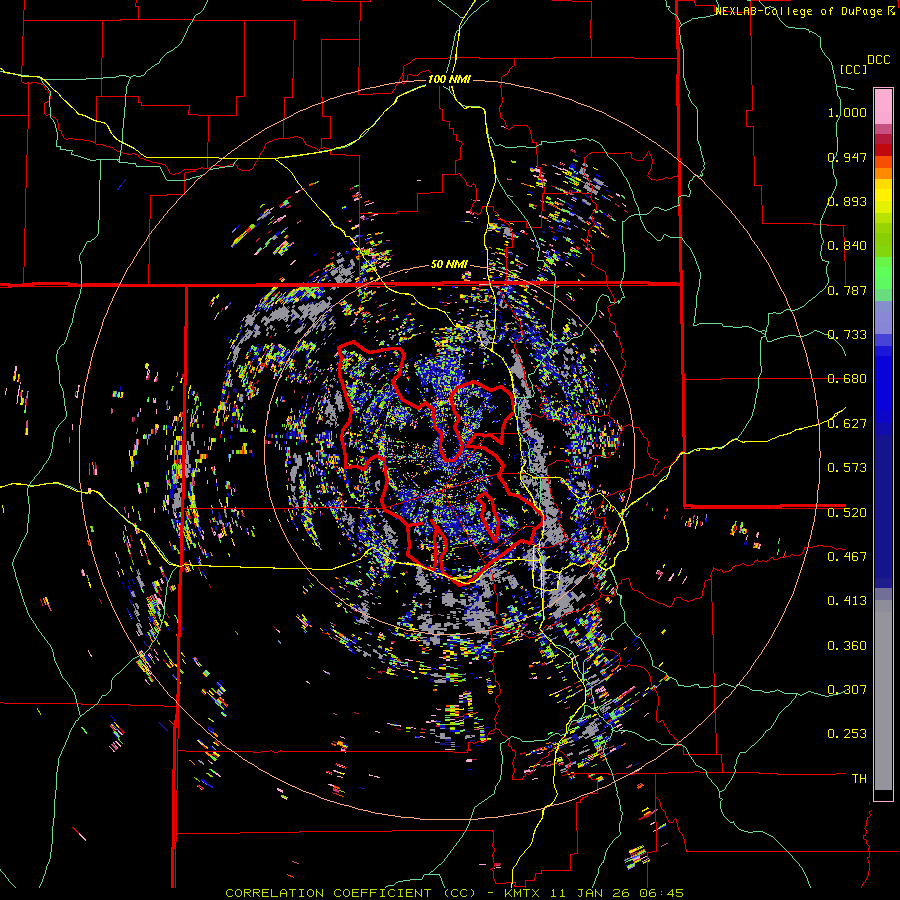Select the 0.253 scale value
Image resolution: width=900 pixels, height=900 pixels.
847,734
